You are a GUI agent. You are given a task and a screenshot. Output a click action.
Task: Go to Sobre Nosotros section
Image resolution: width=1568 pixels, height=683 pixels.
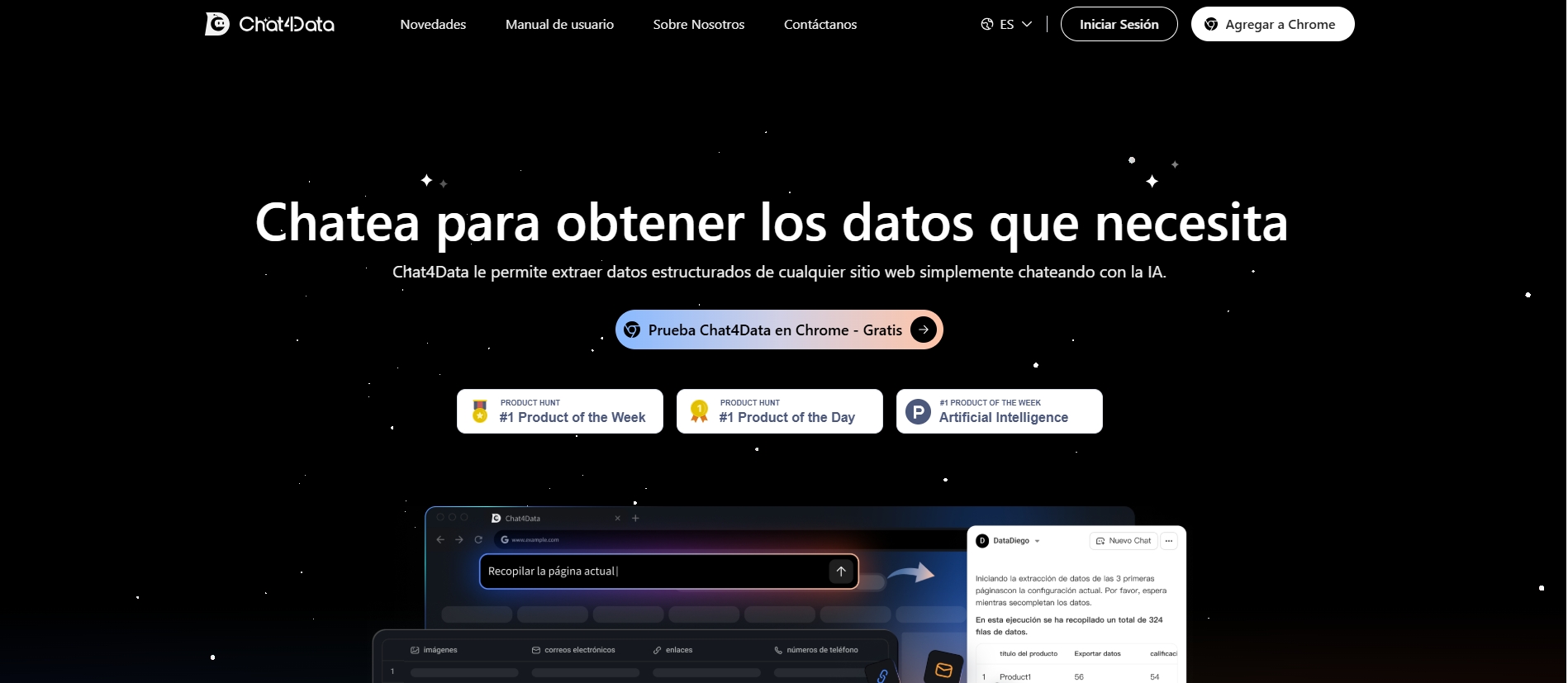click(x=699, y=25)
